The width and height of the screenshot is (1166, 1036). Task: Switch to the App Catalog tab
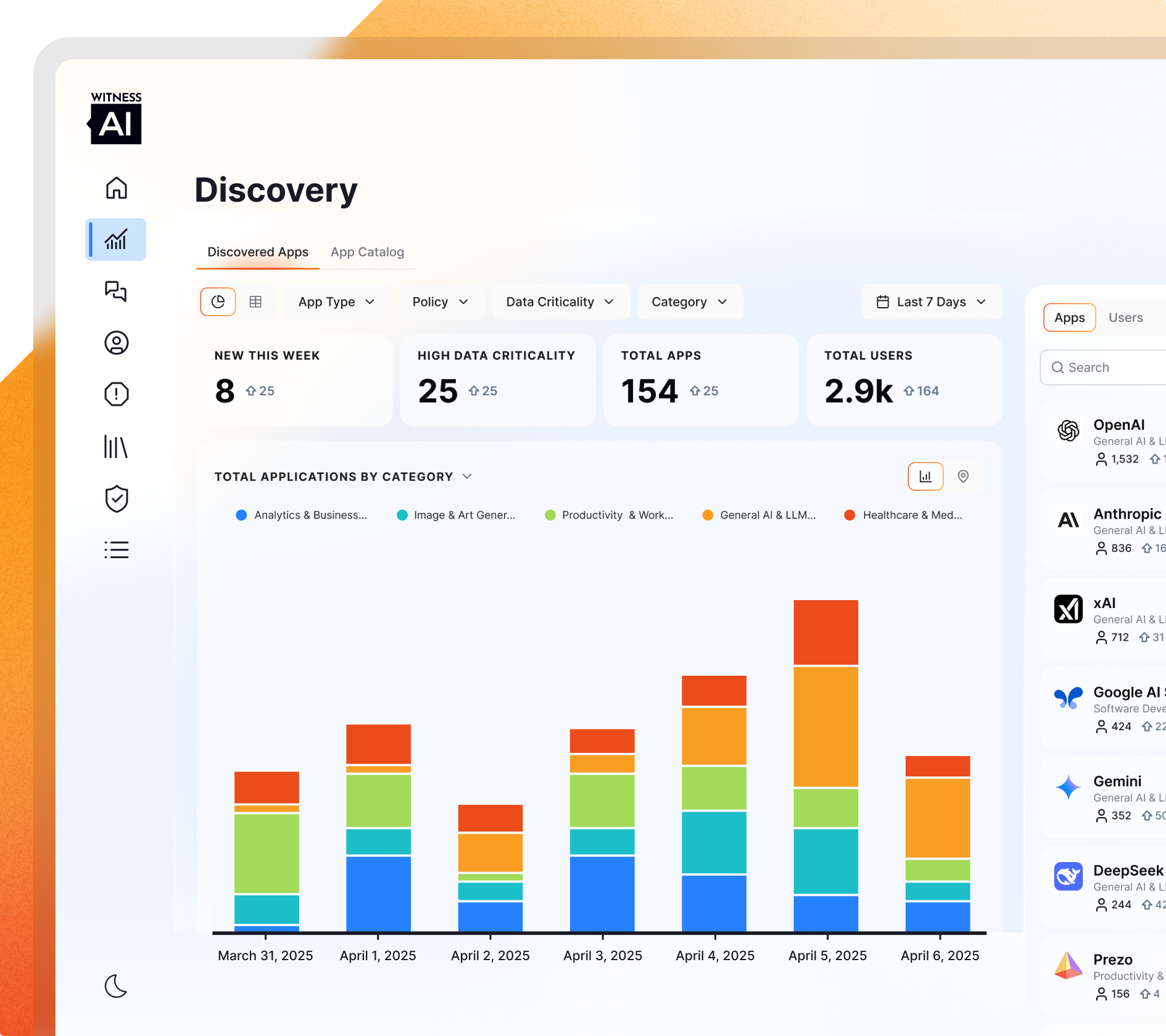[367, 252]
